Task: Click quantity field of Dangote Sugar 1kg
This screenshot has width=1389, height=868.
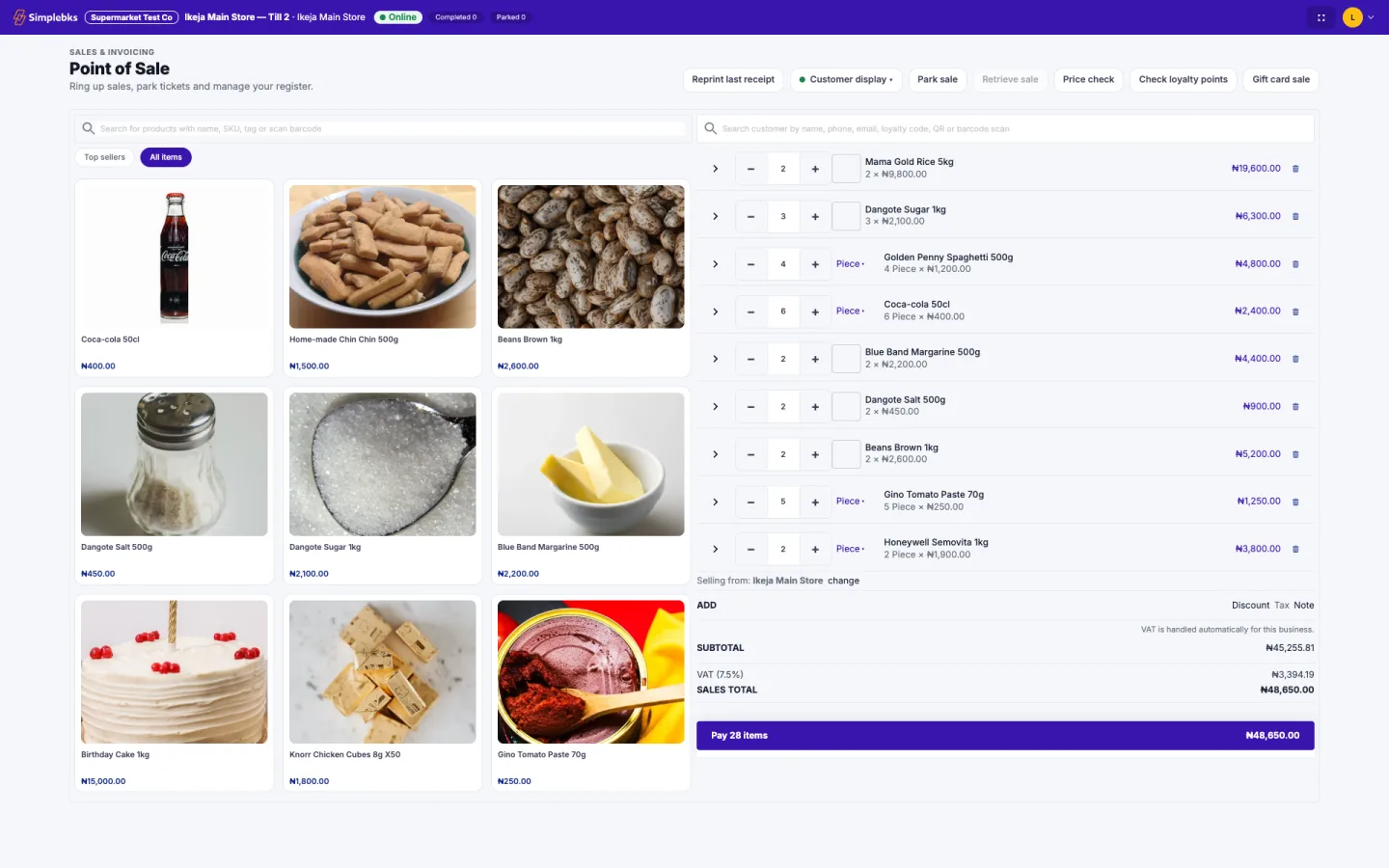Action: pos(783,216)
